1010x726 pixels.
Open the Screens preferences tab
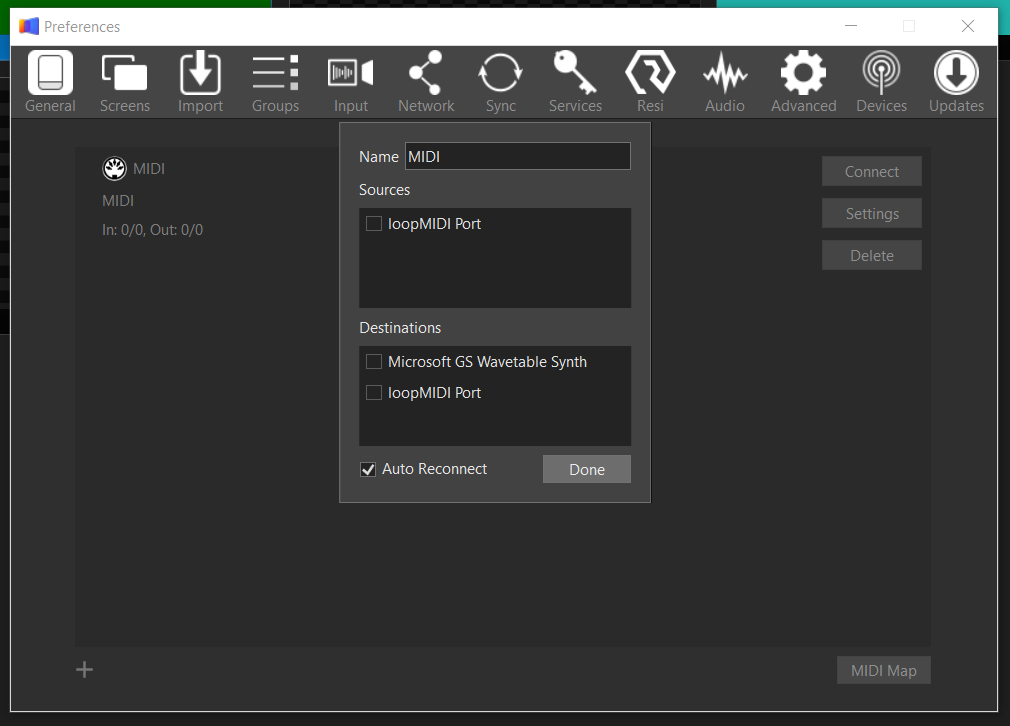pyautogui.click(x=124, y=82)
